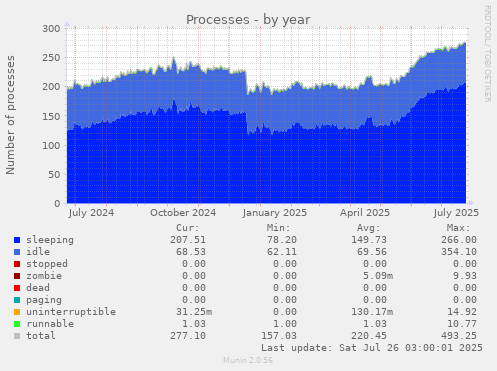Click the 'zombie' legend label
Viewport: 497px width, 371px height.
[x=44, y=276]
